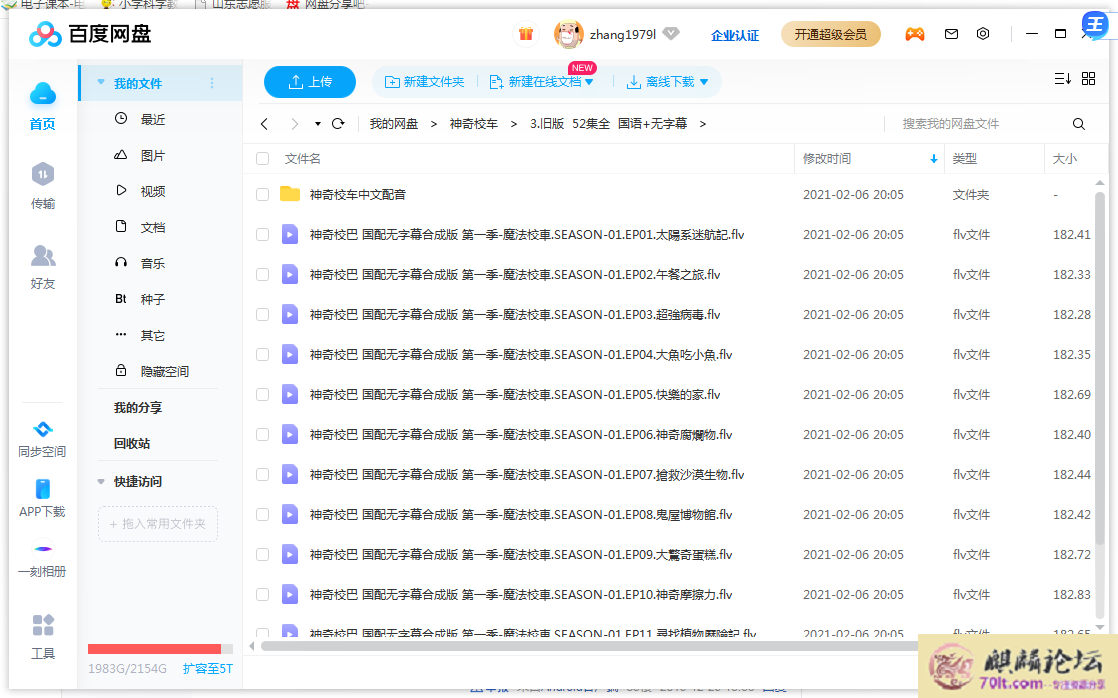
Task: Click the user avatar picture
Action: coord(568,34)
